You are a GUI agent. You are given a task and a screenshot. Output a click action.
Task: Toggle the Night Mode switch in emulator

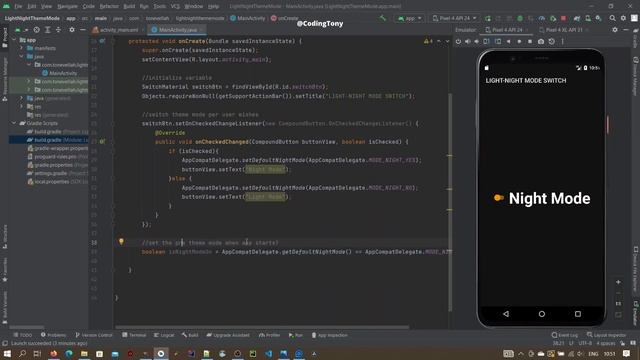pos(498,198)
